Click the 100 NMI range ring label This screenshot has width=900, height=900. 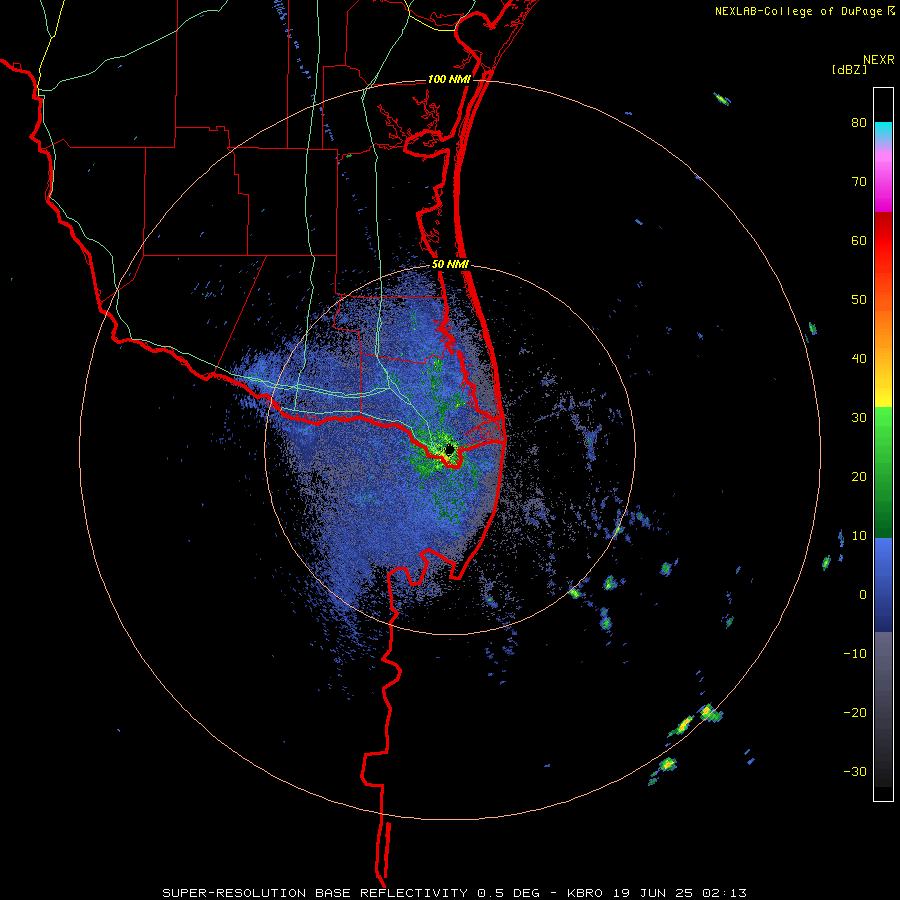449,79
